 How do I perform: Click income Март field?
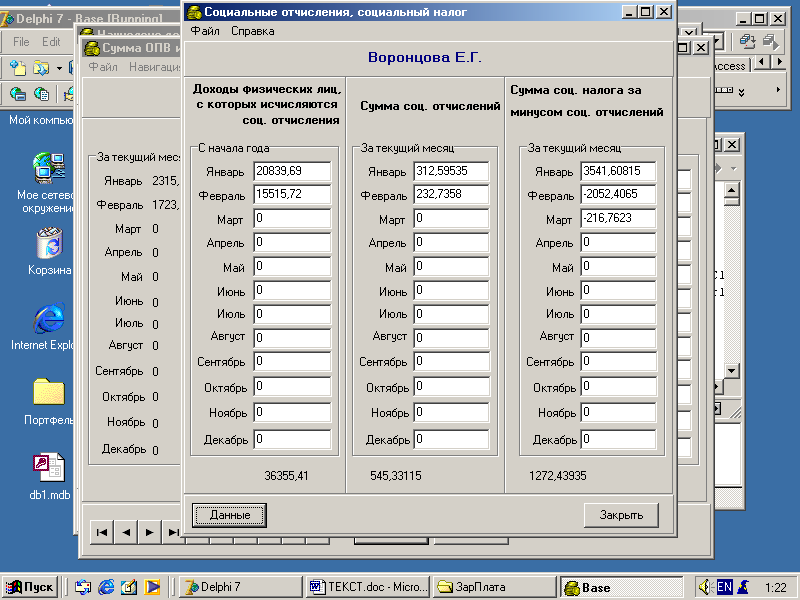292,218
